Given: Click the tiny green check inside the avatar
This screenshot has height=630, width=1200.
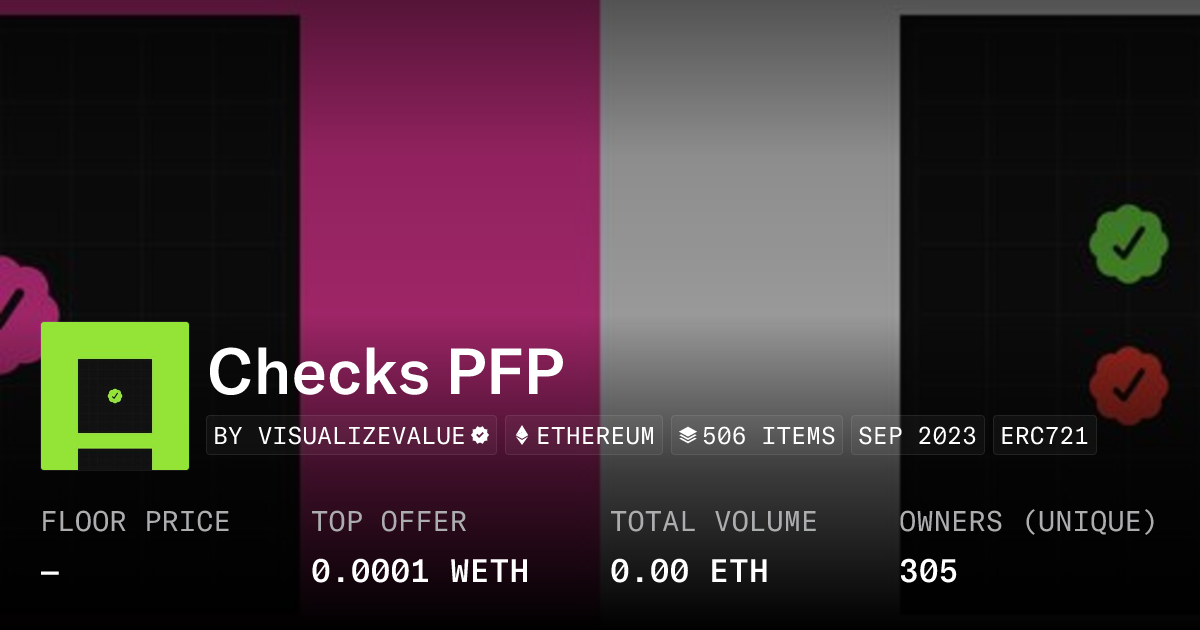Looking at the screenshot, I should click(x=115, y=396).
